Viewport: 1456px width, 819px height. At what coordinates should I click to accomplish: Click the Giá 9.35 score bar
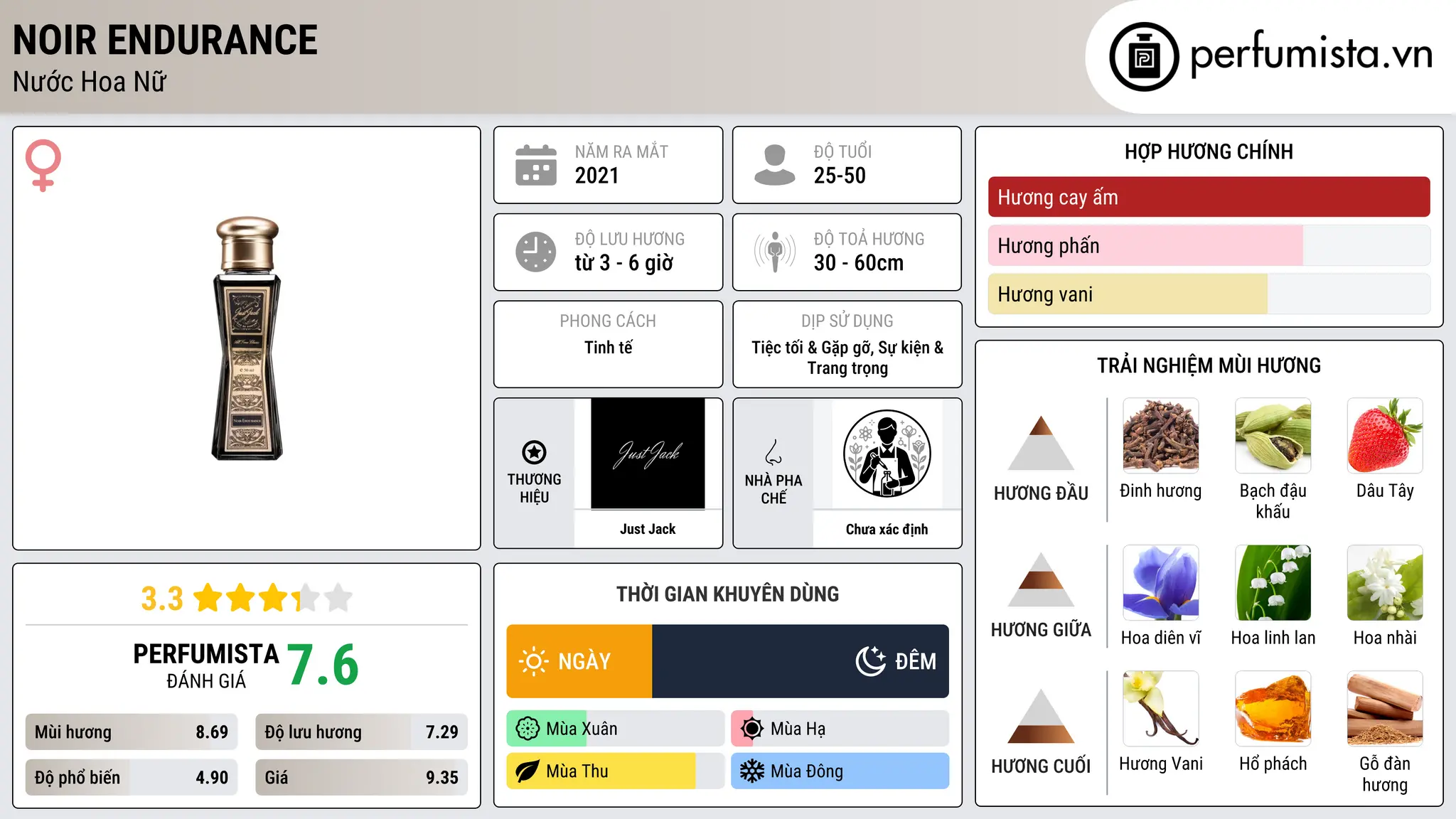click(x=361, y=778)
